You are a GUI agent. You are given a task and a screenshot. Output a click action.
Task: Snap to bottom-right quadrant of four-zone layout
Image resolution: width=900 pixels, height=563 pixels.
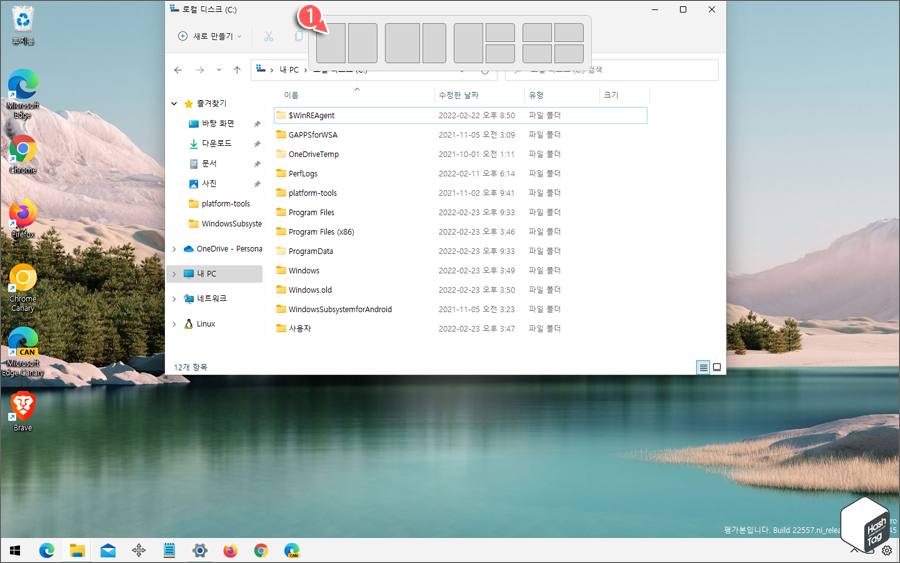click(x=569, y=53)
